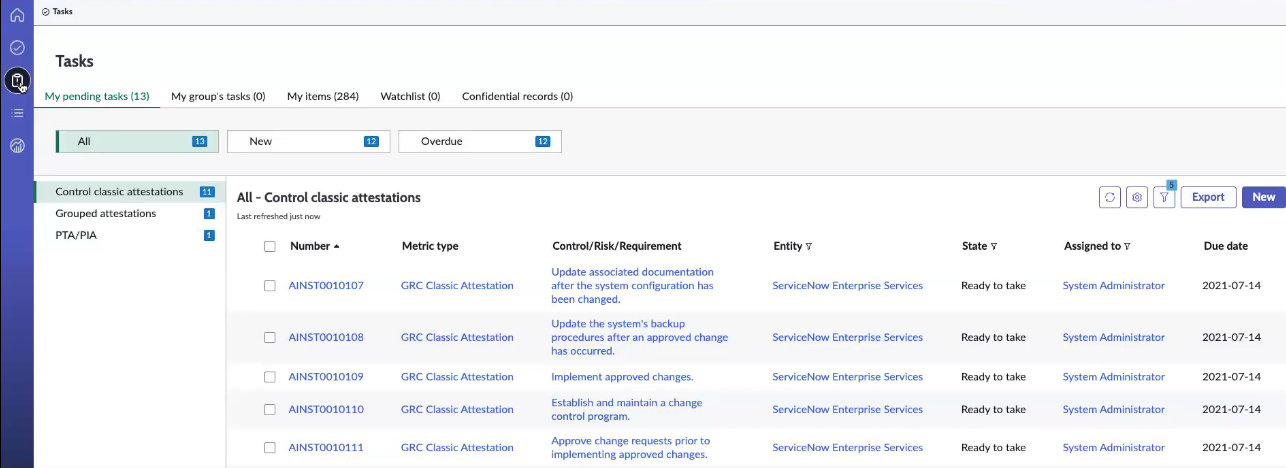Check the box for AINST0010110
Image resolution: width=1286 pixels, height=468 pixels.
(270, 409)
